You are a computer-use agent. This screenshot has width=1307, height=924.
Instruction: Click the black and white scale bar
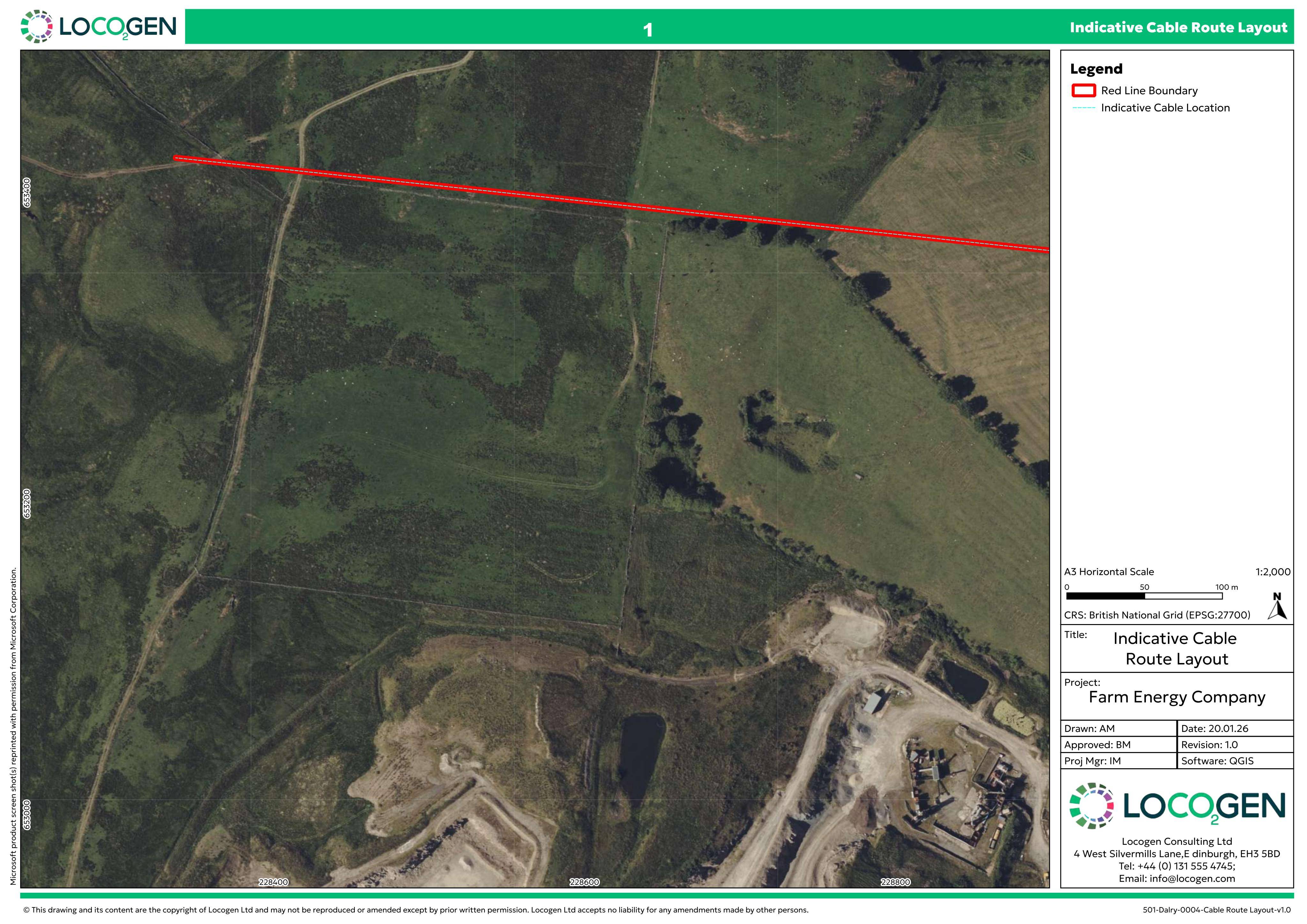point(1144,596)
